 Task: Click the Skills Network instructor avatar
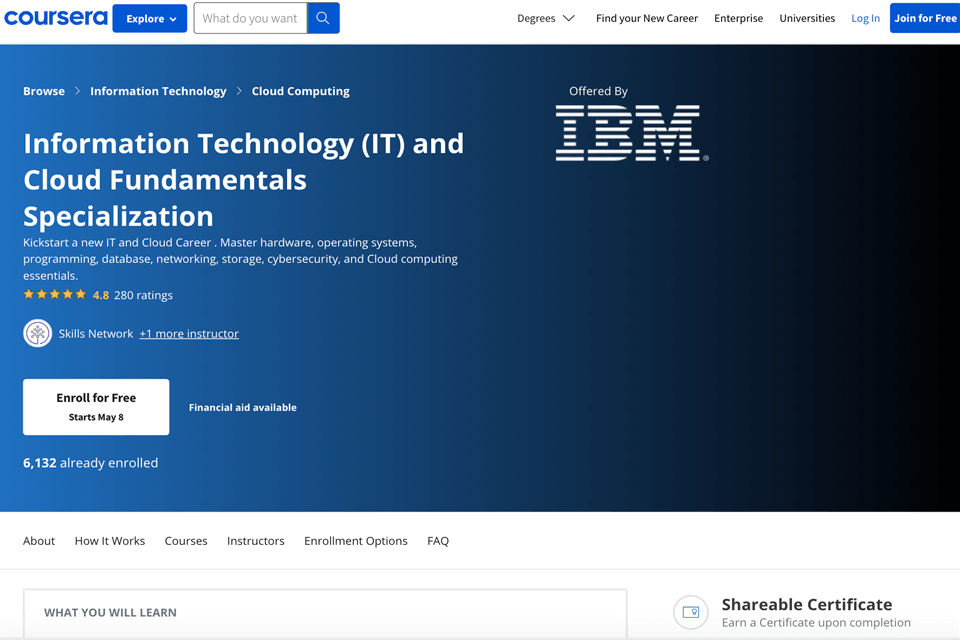[37, 334]
